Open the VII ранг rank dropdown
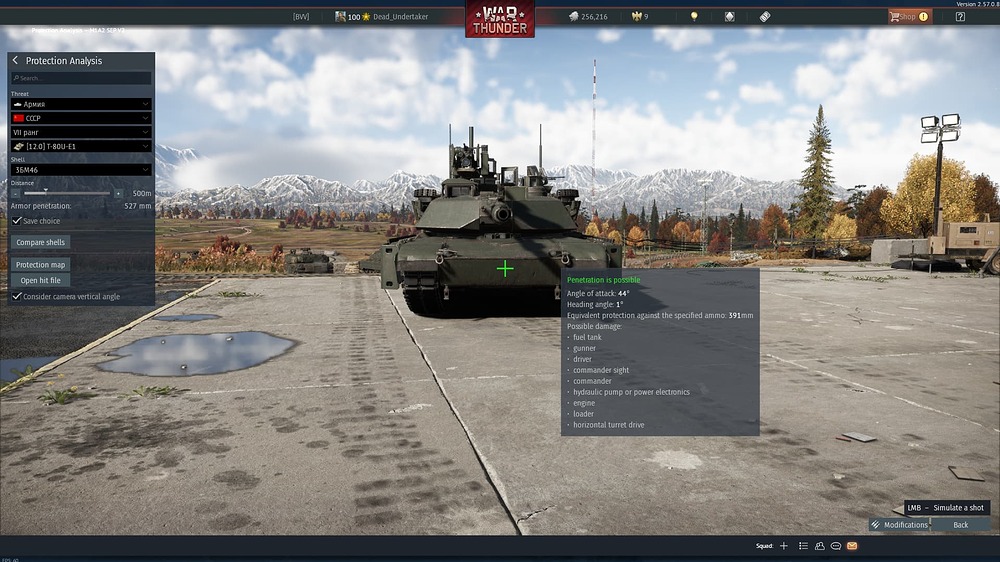The height and width of the screenshot is (562, 1000). point(81,132)
